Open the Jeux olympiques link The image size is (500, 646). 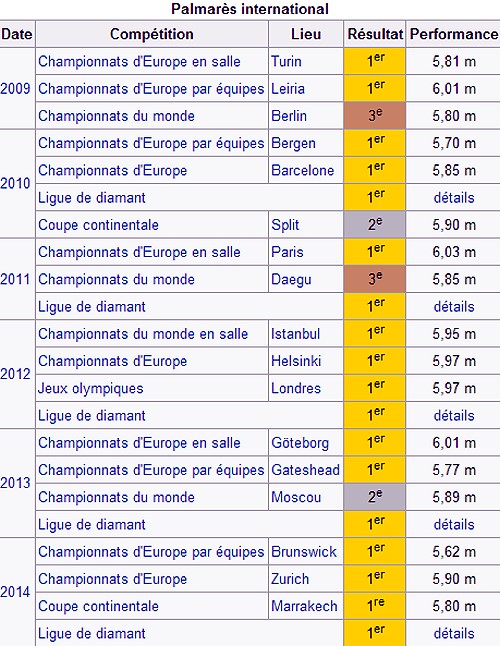point(91,388)
